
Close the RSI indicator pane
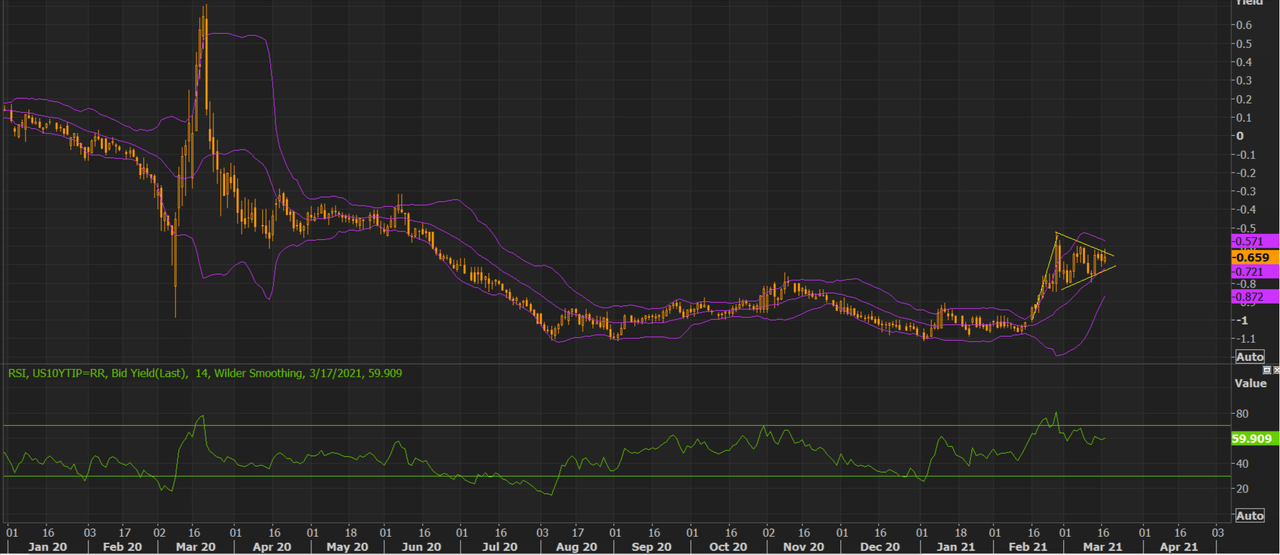(x=1275, y=370)
